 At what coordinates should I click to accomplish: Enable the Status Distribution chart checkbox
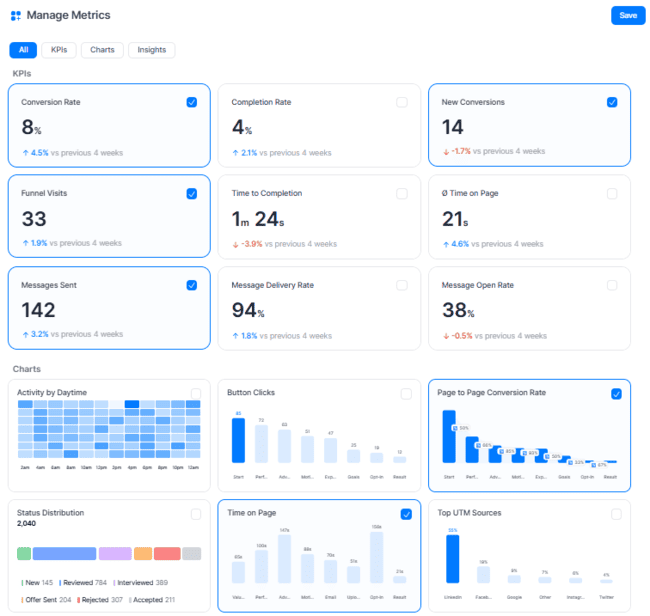tap(196, 514)
